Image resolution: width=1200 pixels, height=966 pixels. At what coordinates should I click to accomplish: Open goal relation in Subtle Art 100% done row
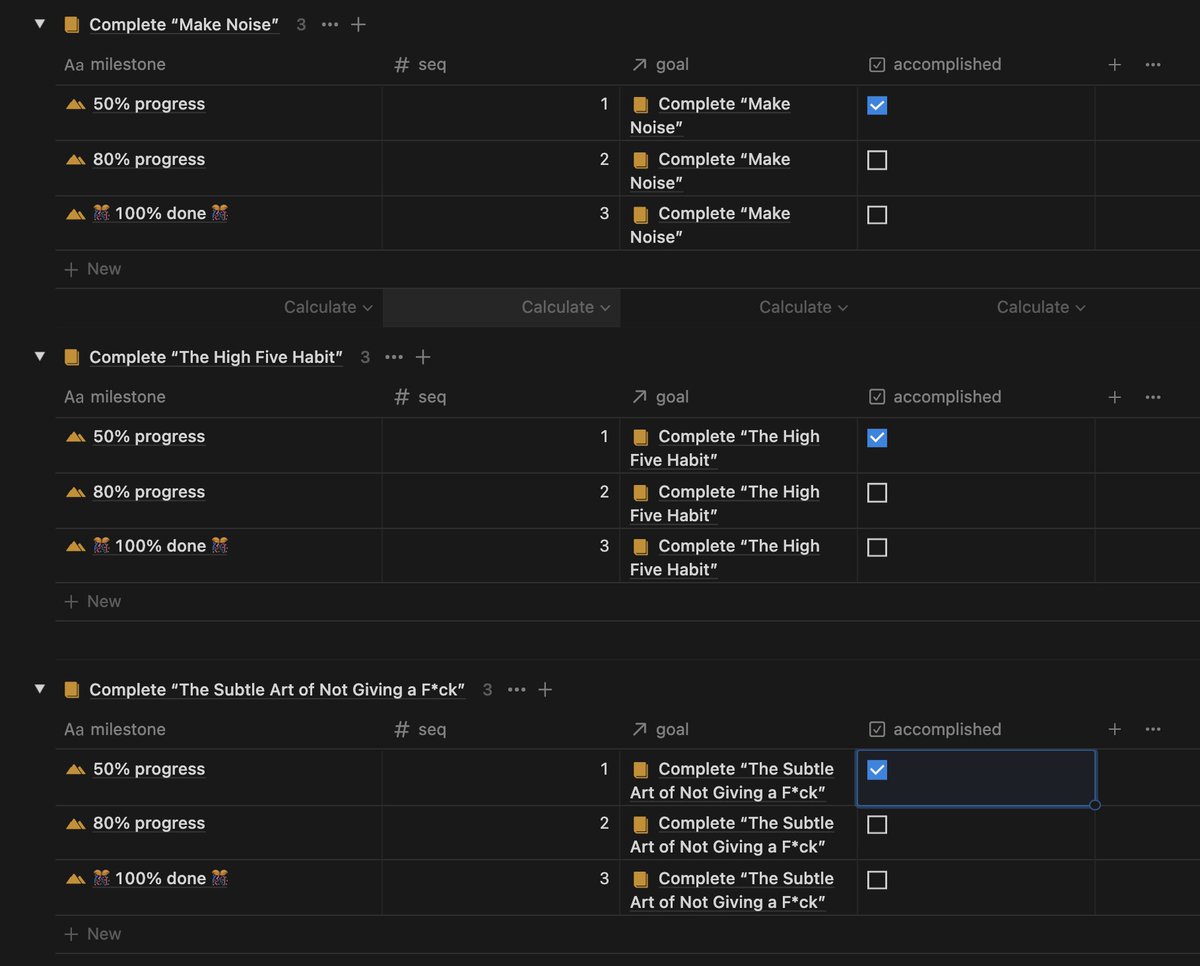coord(732,890)
